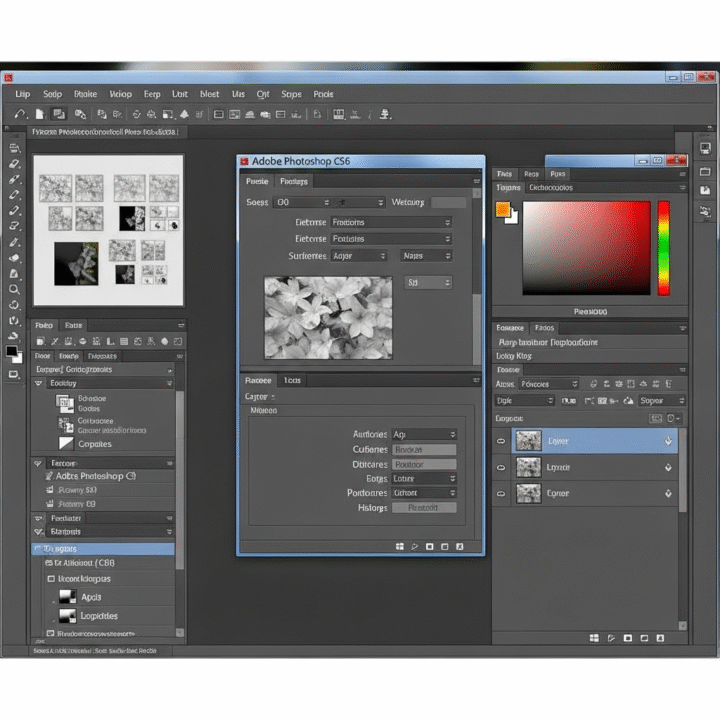Open the Fcotiotes dropdown in dialog
This screenshot has width=720, height=720.
[391, 239]
